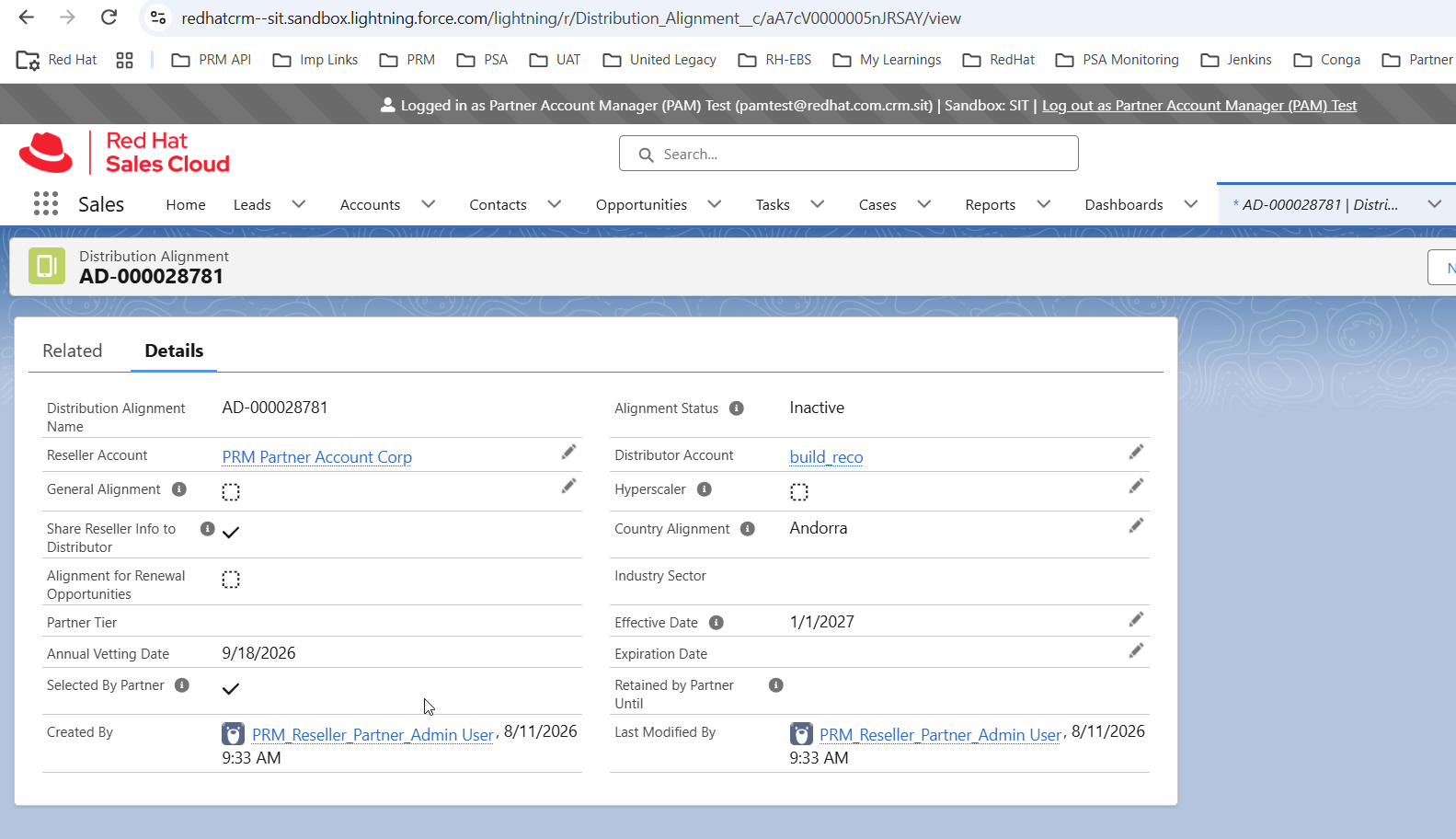Show help for Alignment Status

[x=737, y=408]
